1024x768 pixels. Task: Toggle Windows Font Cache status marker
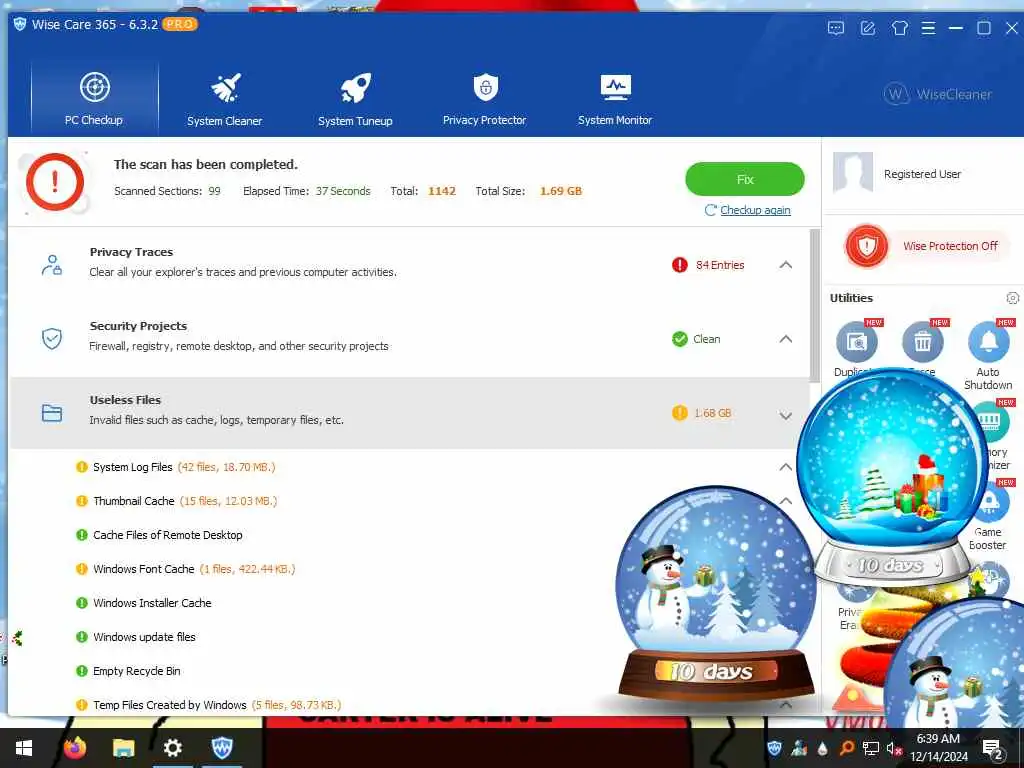tap(82, 569)
